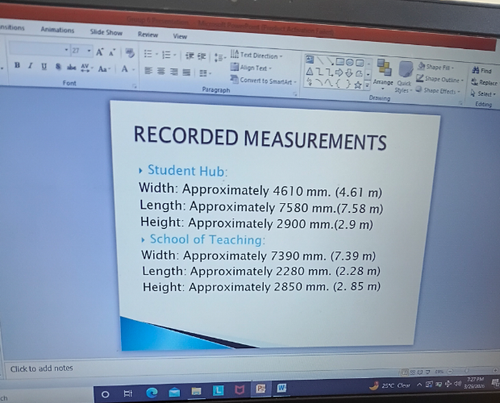Open the Paragraph dialog launcher
Viewport: 500px width, 403px height.
click(295, 94)
